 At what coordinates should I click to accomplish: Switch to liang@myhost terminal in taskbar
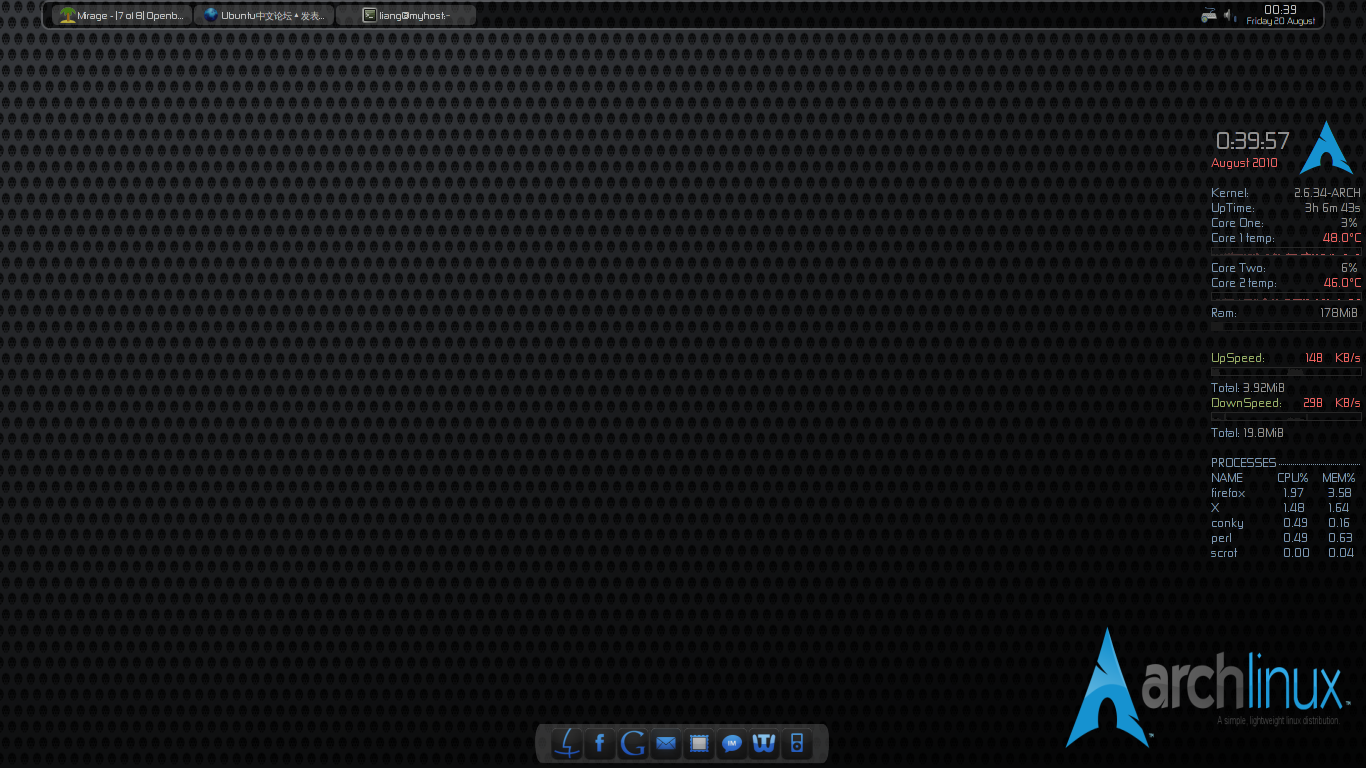coord(406,15)
